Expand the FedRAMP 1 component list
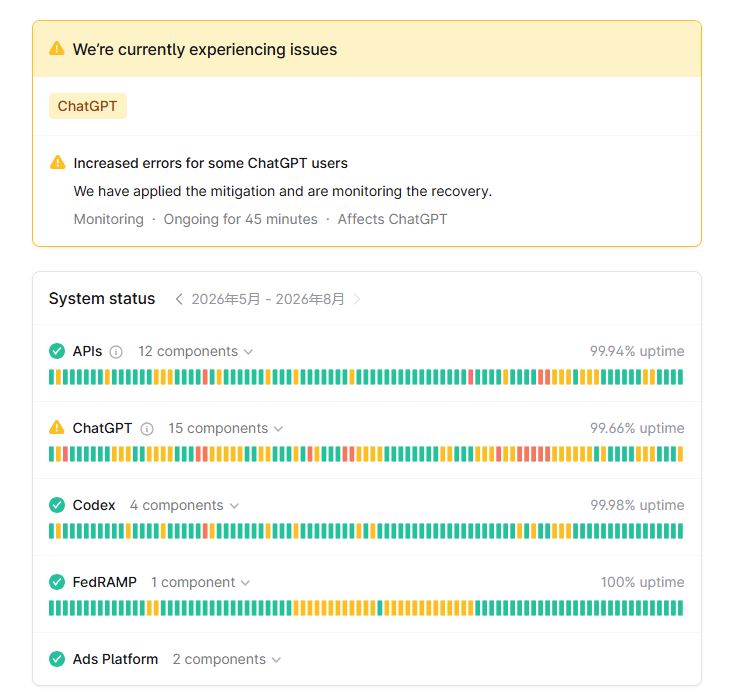Viewport: 735px width, 694px height. click(200, 582)
